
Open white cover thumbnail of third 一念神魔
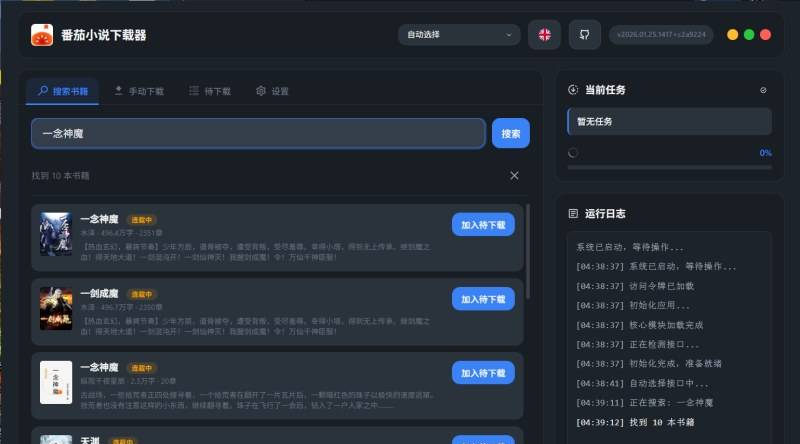pyautogui.click(x=56, y=382)
